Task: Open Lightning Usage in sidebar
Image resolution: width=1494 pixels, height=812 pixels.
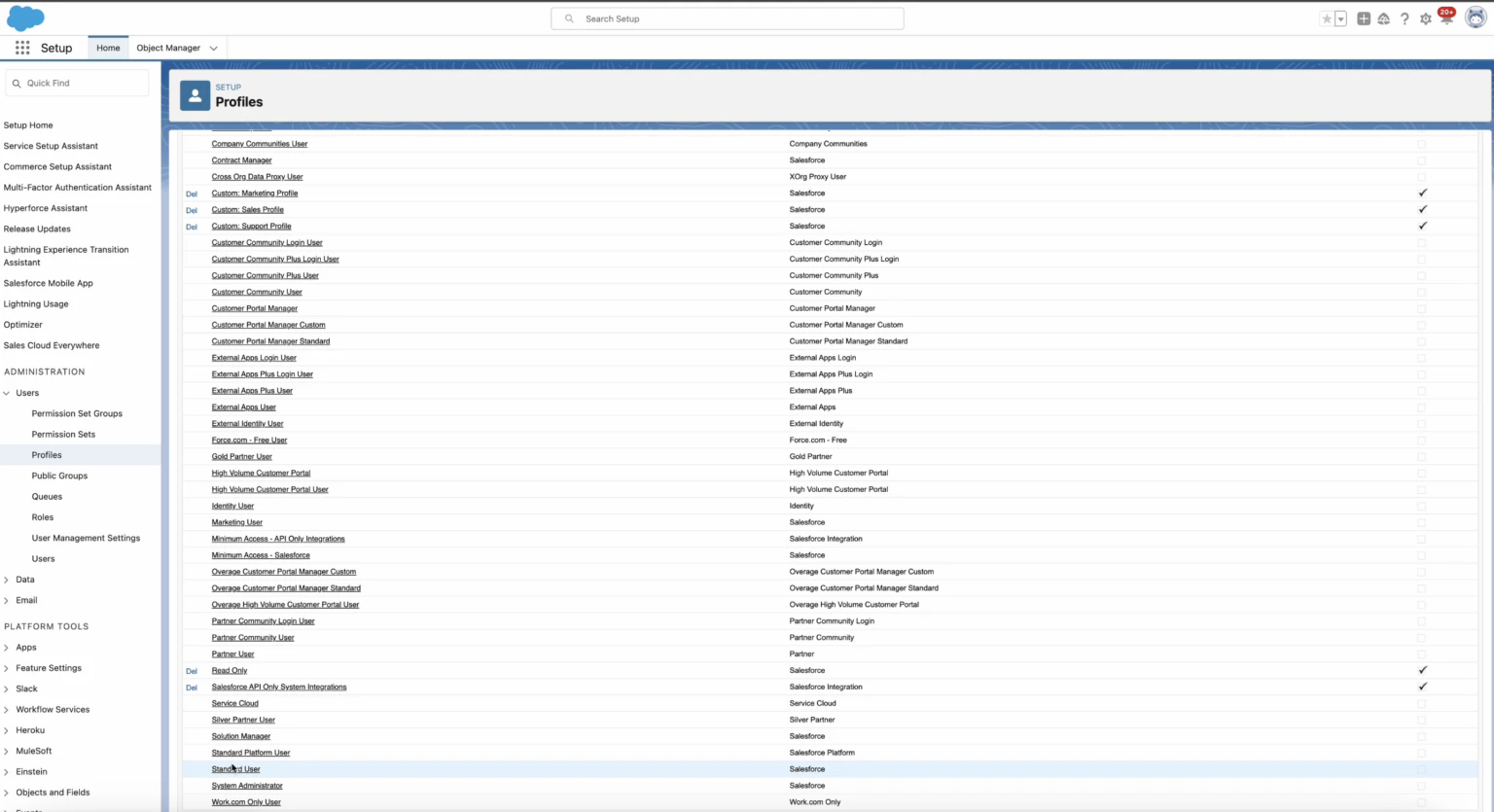Action: [36, 304]
